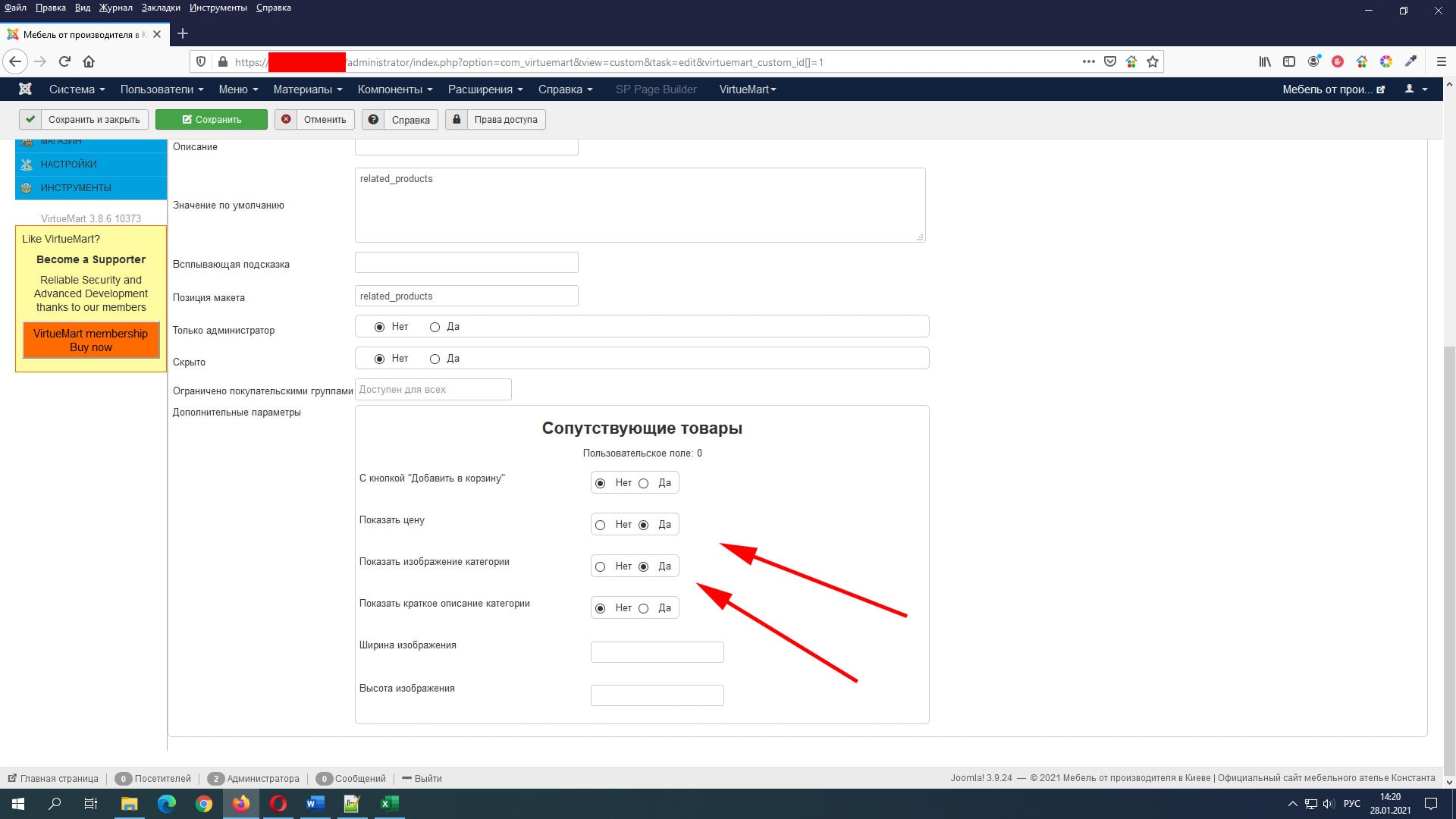Open Joomla Справка admin menu
Screen dimensions: 1456x819
(565, 89)
